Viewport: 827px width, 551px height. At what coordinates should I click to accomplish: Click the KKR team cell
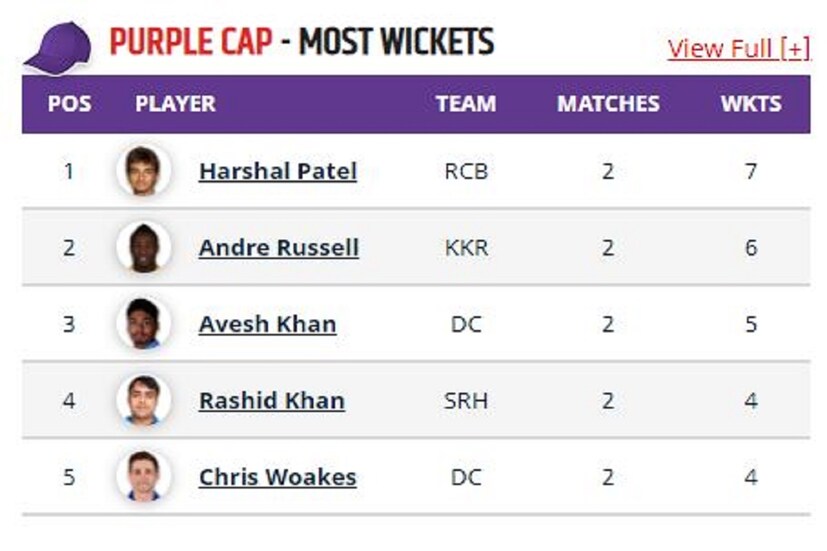[x=466, y=247]
